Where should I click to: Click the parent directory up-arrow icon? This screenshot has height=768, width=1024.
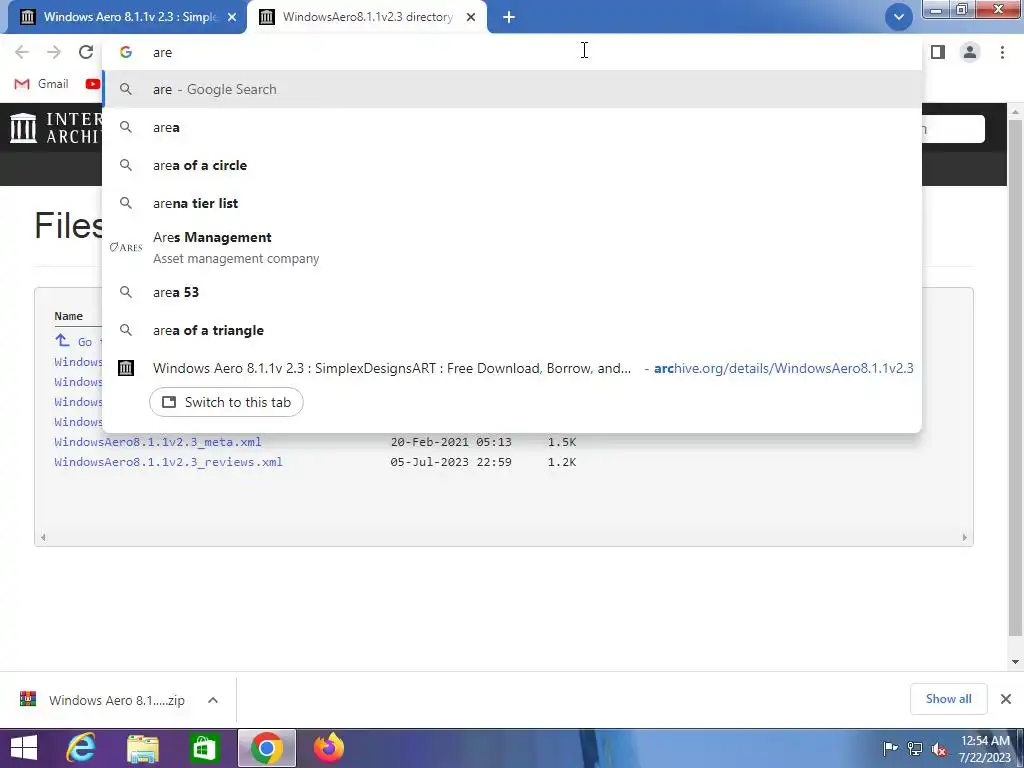coord(62,340)
